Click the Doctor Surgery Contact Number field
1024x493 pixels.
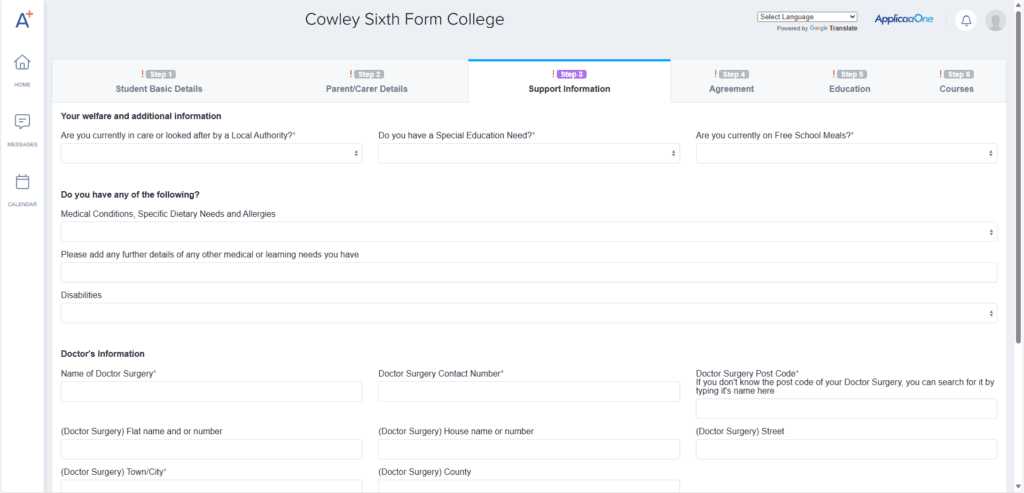click(x=528, y=392)
